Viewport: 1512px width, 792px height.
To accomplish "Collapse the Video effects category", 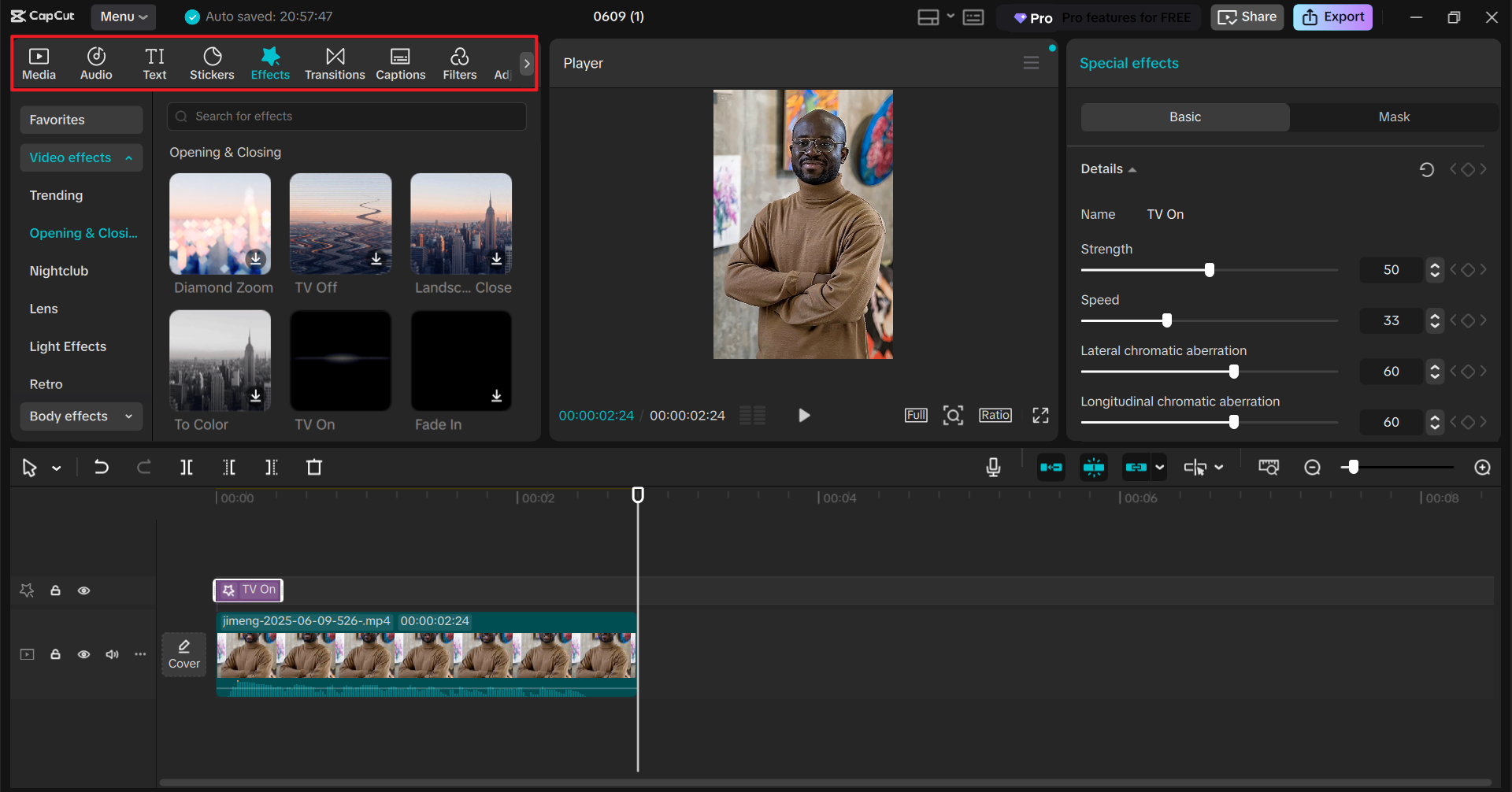I will 81,157.
